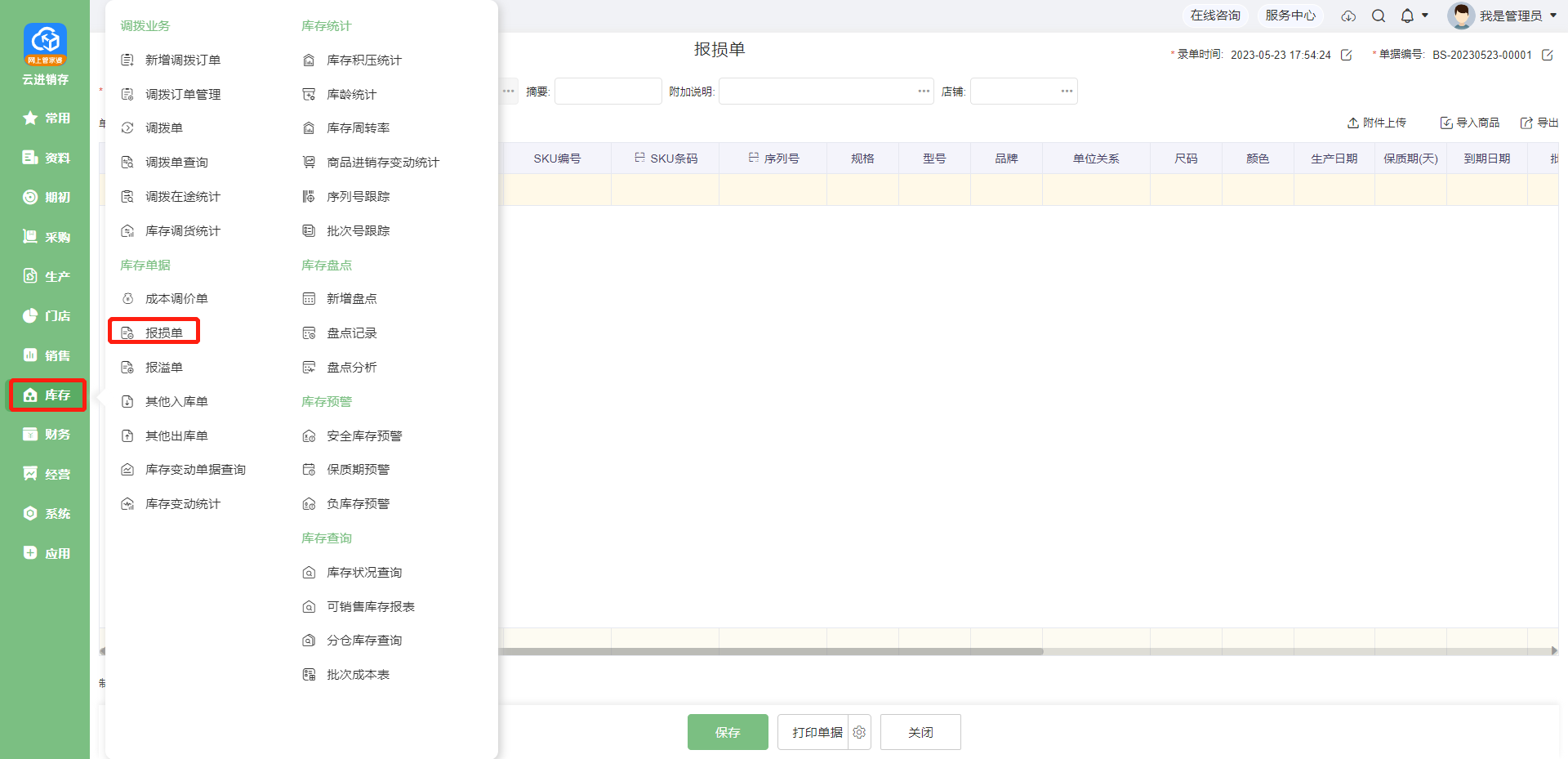Open 批次号跟踪 menu entry

coord(346,231)
